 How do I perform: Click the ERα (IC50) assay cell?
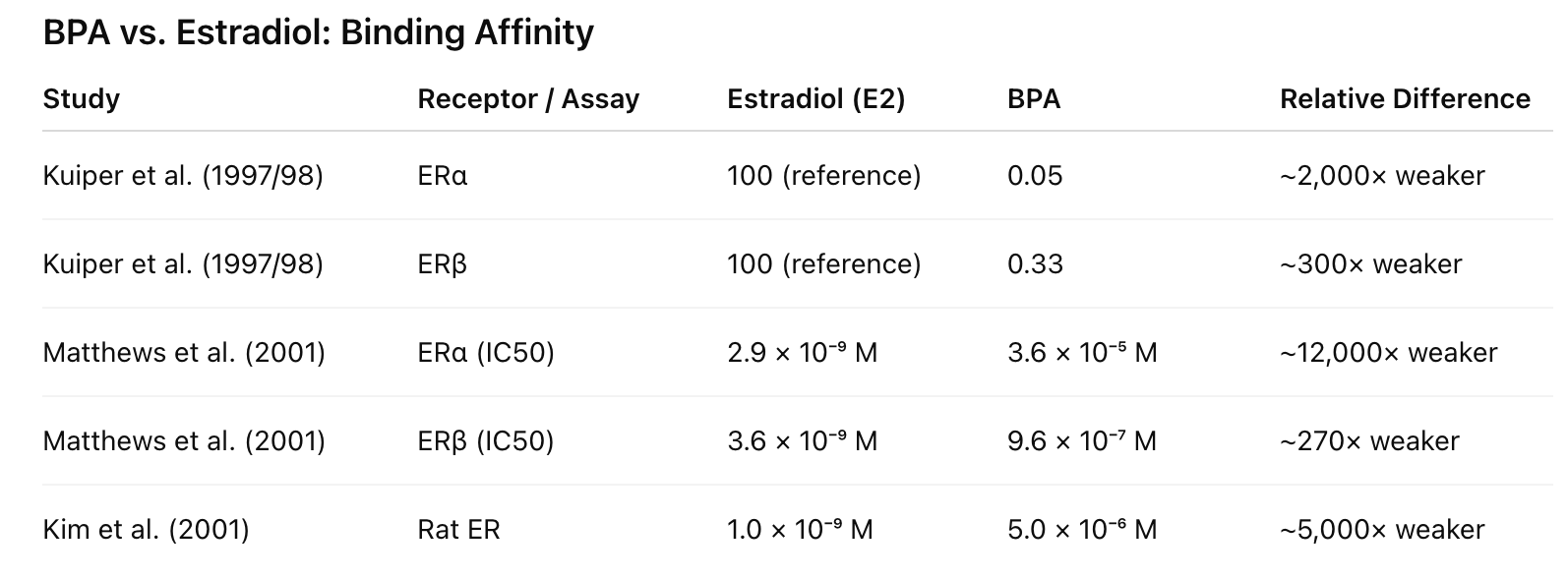pos(485,353)
